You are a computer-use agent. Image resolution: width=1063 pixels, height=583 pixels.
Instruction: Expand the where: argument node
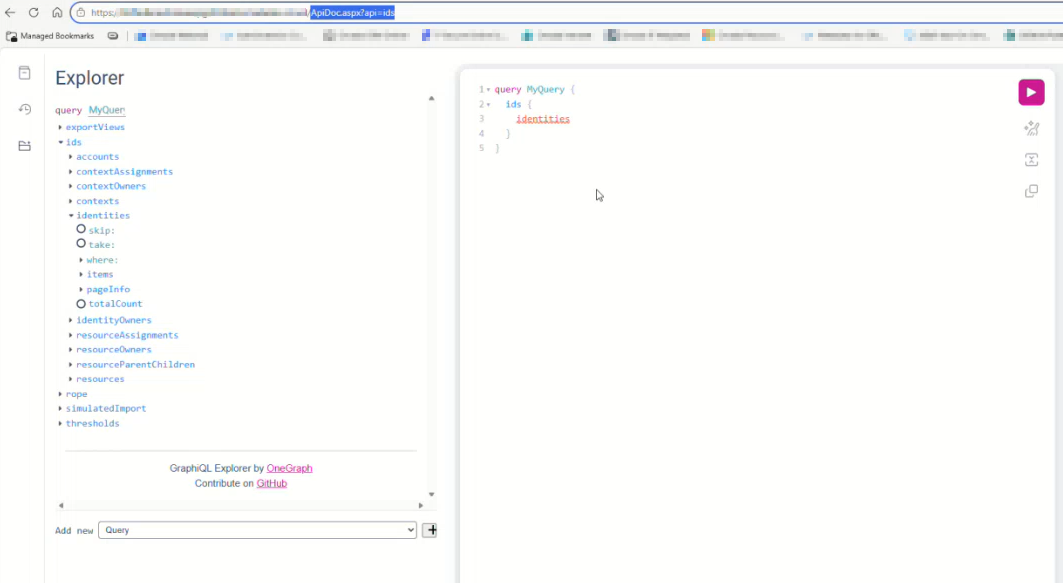[82, 259]
